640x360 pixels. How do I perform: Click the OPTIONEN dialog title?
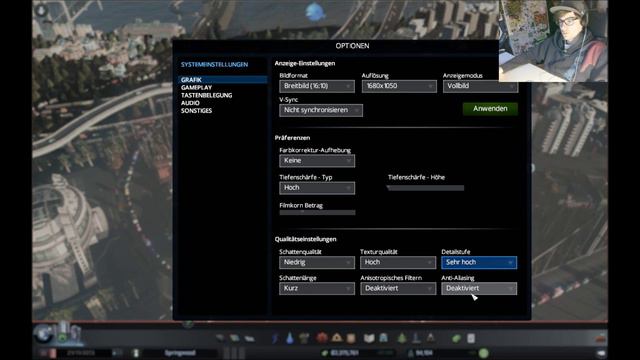[352, 46]
